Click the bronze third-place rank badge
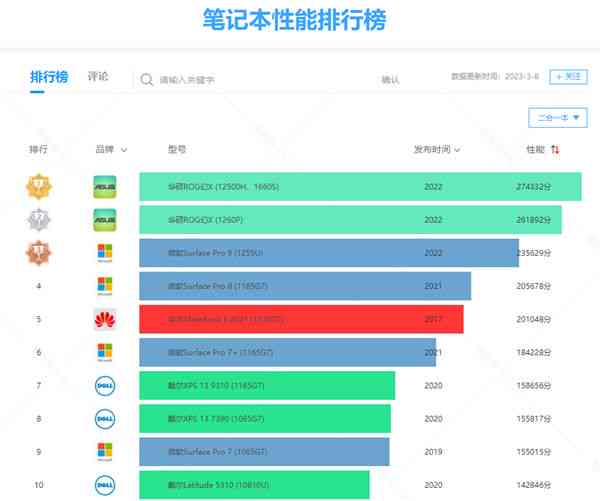Screen dimensions: 600x501 (x=39, y=253)
